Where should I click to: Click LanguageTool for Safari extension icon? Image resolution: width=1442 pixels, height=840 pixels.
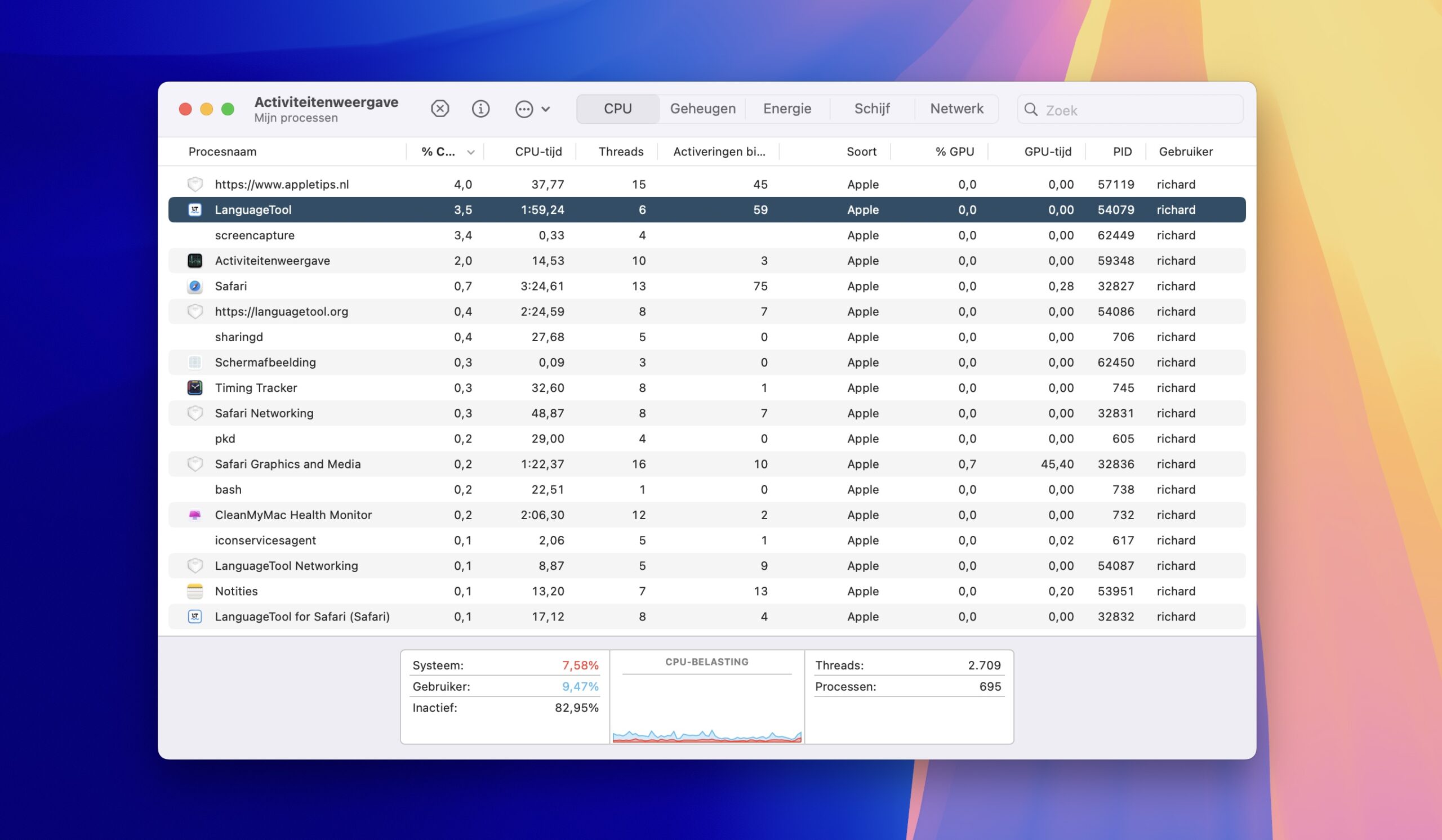point(194,616)
